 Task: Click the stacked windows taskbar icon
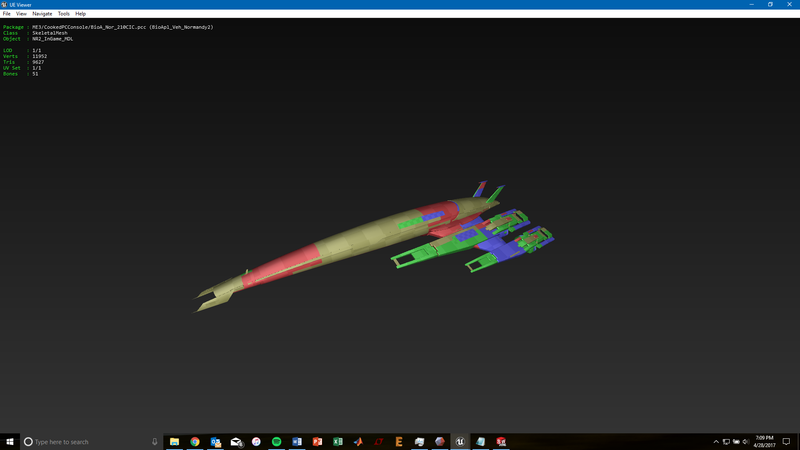pyautogui.click(x=419, y=442)
